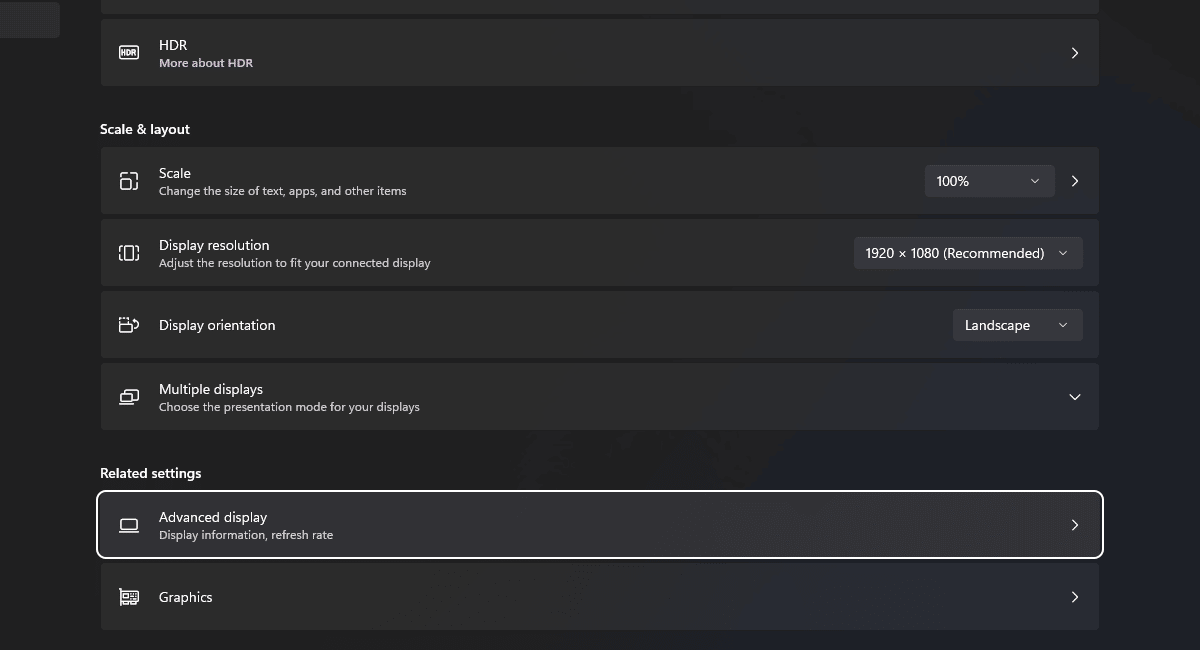Screen dimensions: 1200x650
Task: Click the Display orientation icon
Action: (129, 325)
